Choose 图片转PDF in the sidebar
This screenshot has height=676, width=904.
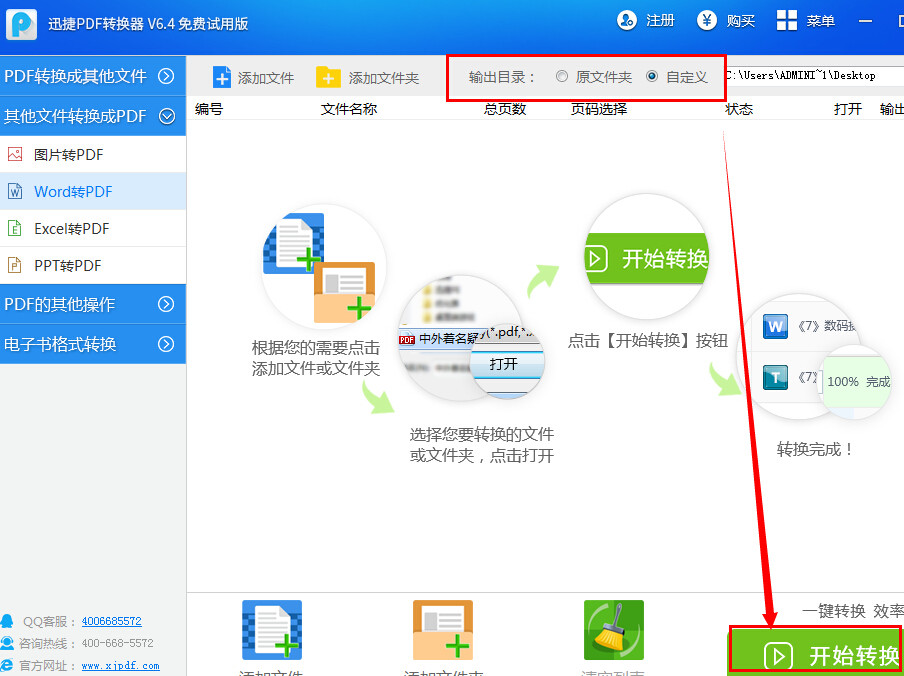[x=93, y=154]
